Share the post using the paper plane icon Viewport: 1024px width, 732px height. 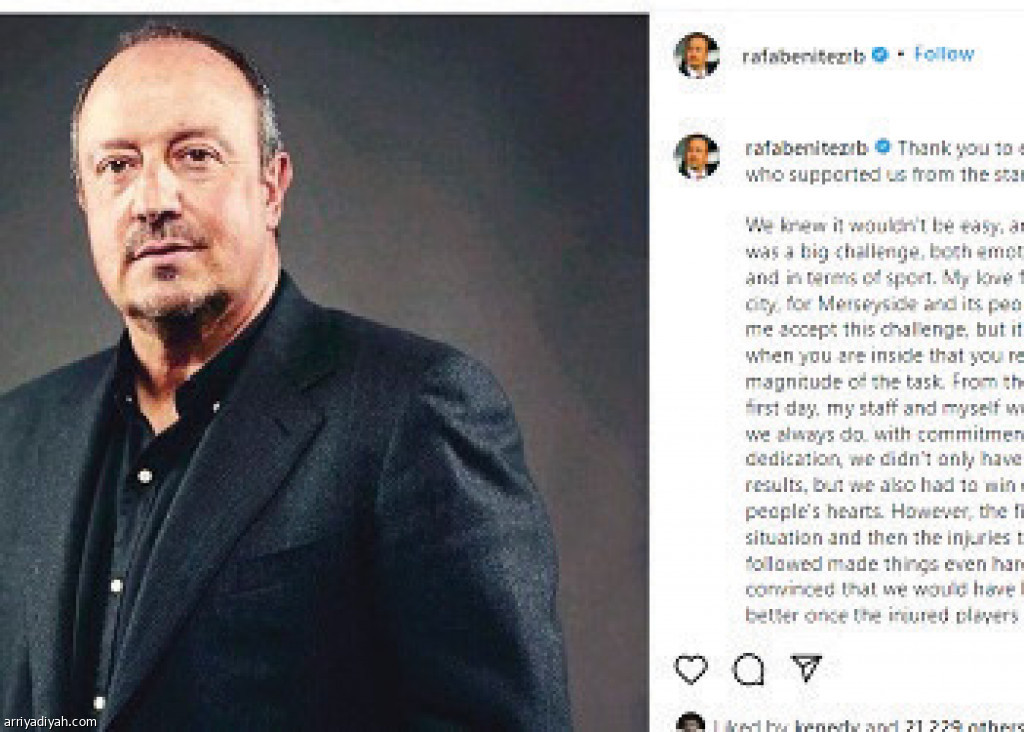point(806,668)
